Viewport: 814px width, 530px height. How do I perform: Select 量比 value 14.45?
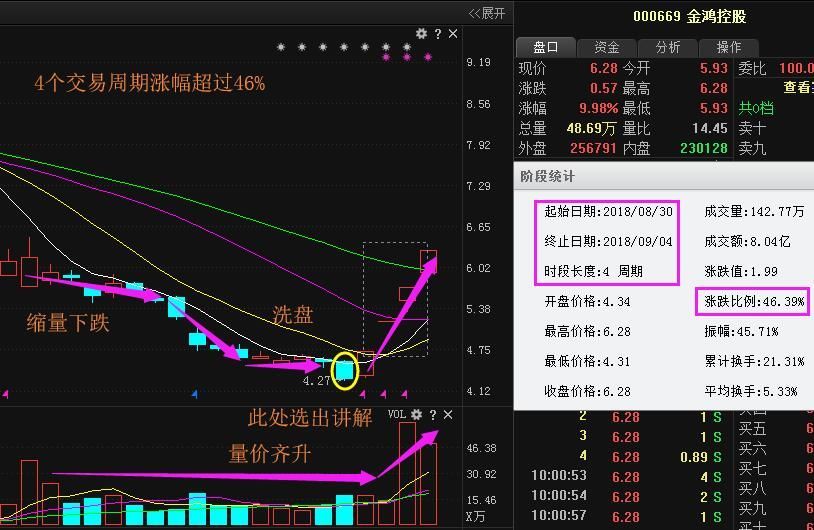coord(710,128)
